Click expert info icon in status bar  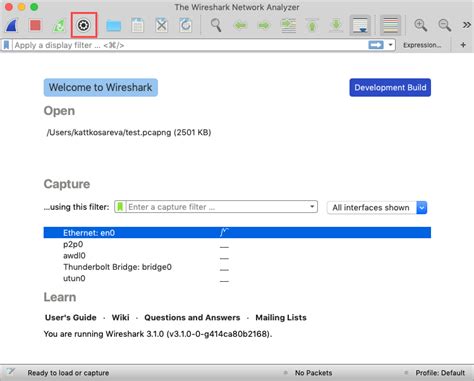tap(11, 372)
